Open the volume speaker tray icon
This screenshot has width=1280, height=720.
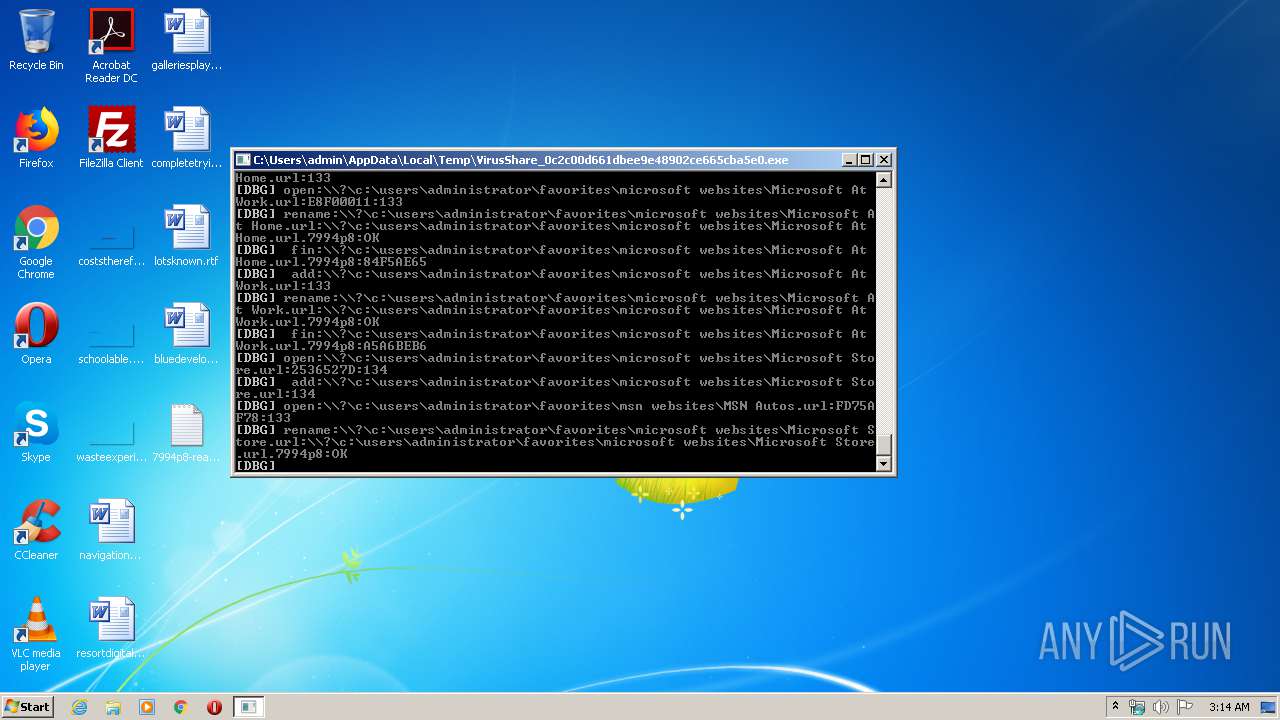click(1161, 707)
